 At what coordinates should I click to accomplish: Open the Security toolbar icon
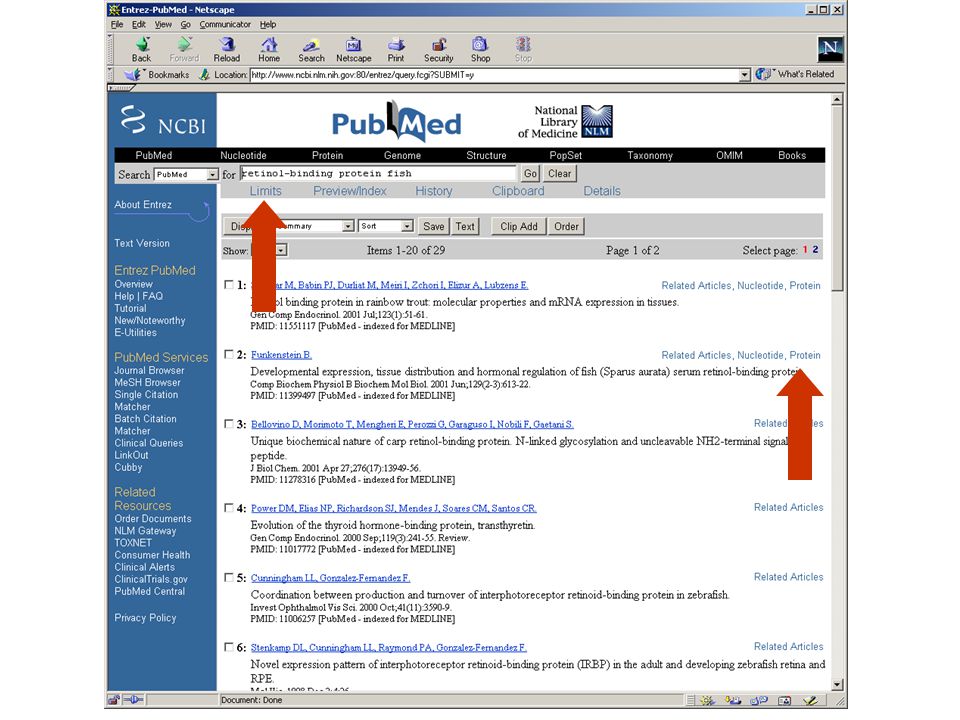438,45
